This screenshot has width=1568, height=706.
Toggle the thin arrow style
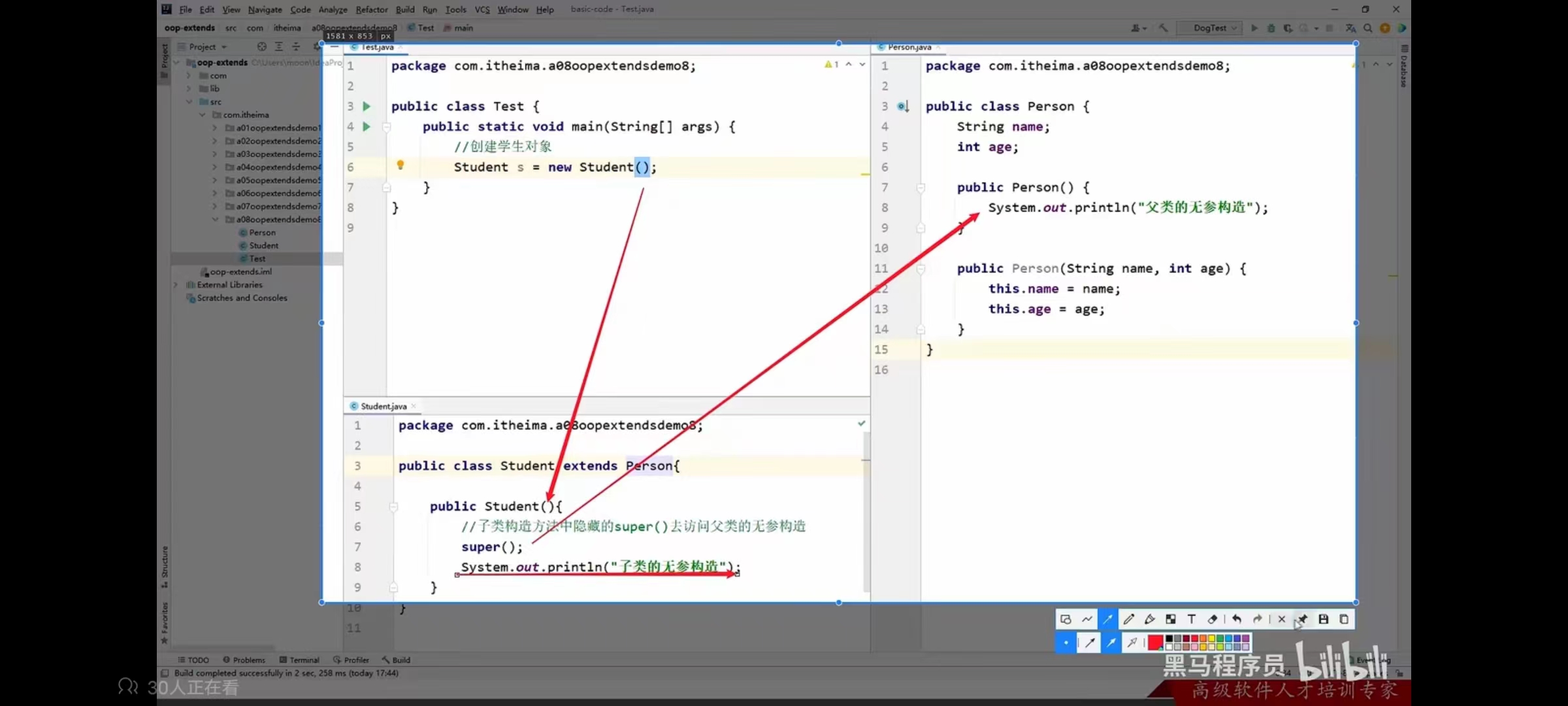pos(1089,643)
